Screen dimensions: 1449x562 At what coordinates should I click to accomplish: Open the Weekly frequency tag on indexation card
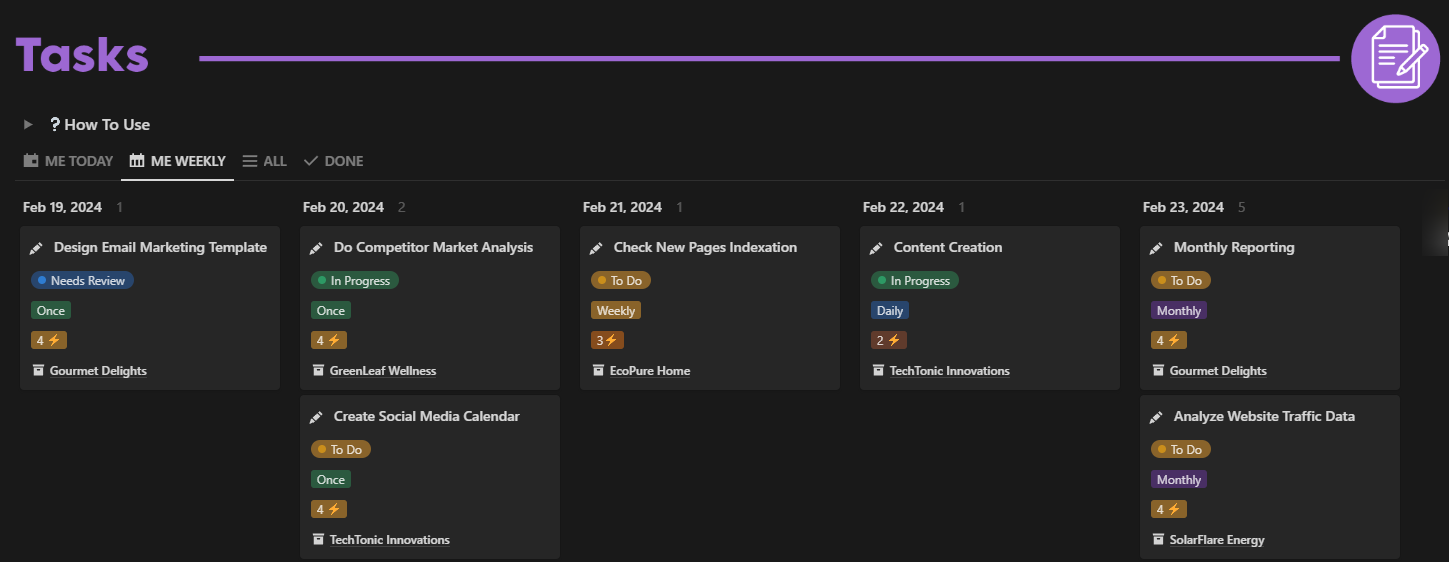tap(615, 311)
